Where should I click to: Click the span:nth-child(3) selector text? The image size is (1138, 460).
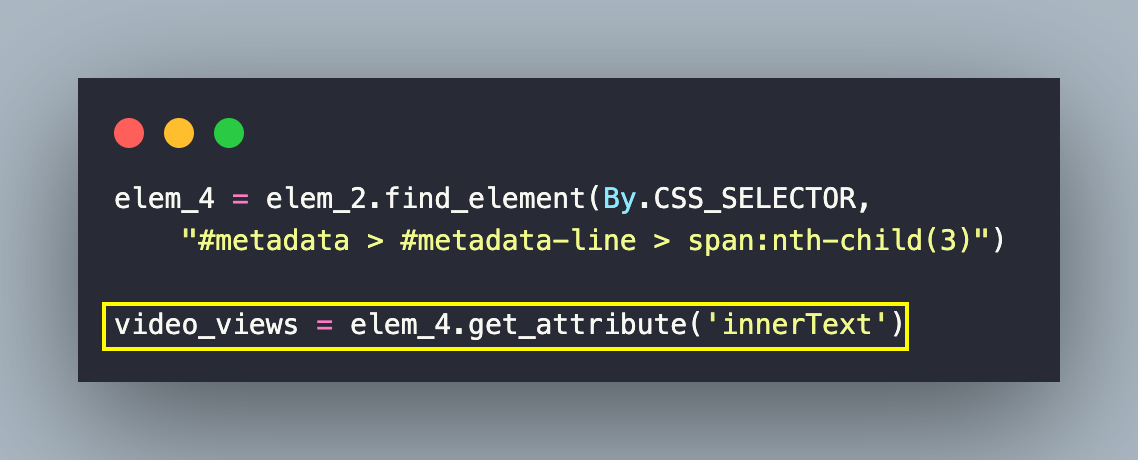830,242
